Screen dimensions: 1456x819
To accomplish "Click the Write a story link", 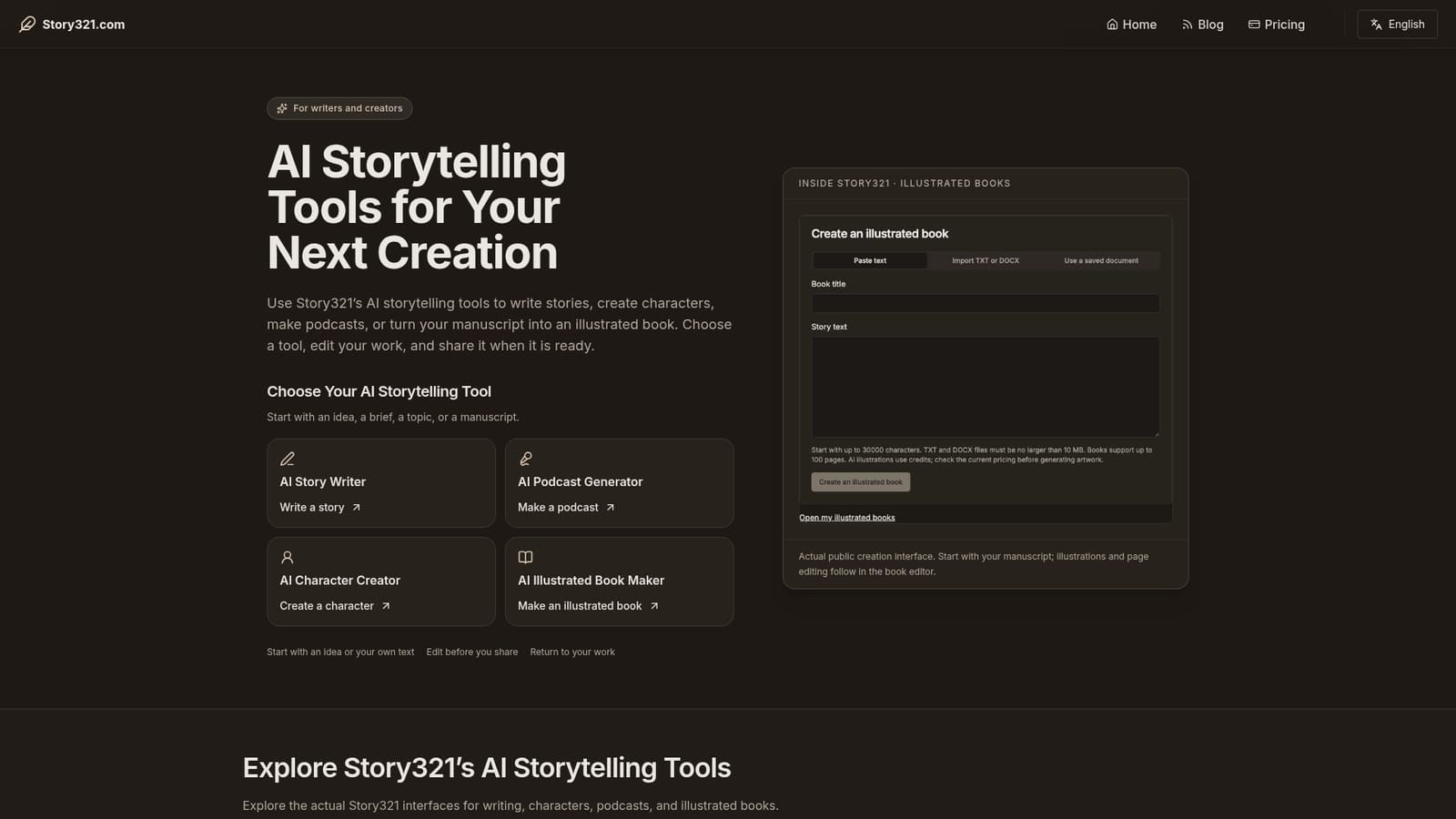I will point(320,508).
